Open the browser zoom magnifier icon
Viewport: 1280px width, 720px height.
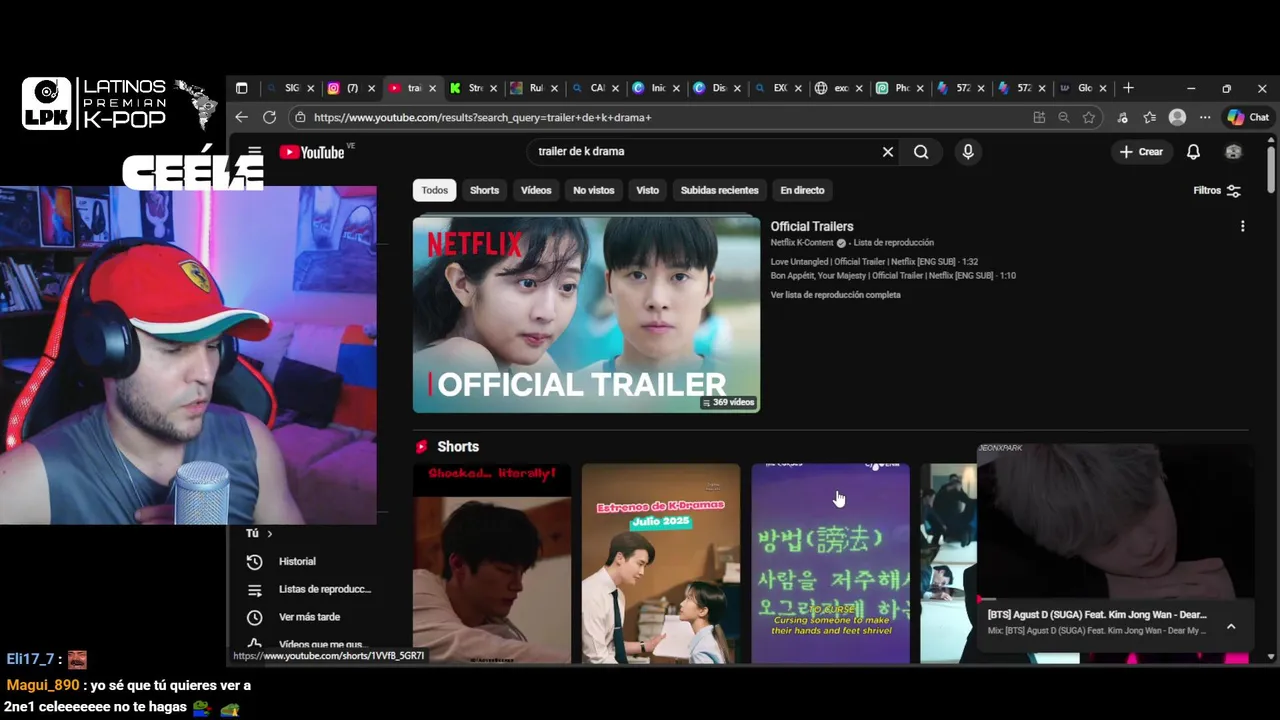tap(1064, 118)
